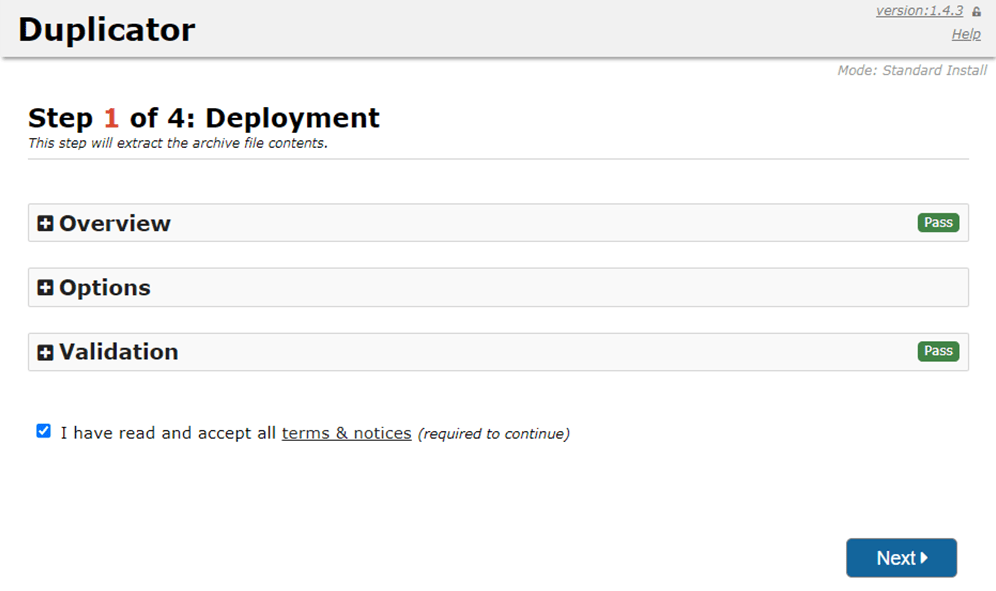Click the Overview heading text

coord(115,224)
